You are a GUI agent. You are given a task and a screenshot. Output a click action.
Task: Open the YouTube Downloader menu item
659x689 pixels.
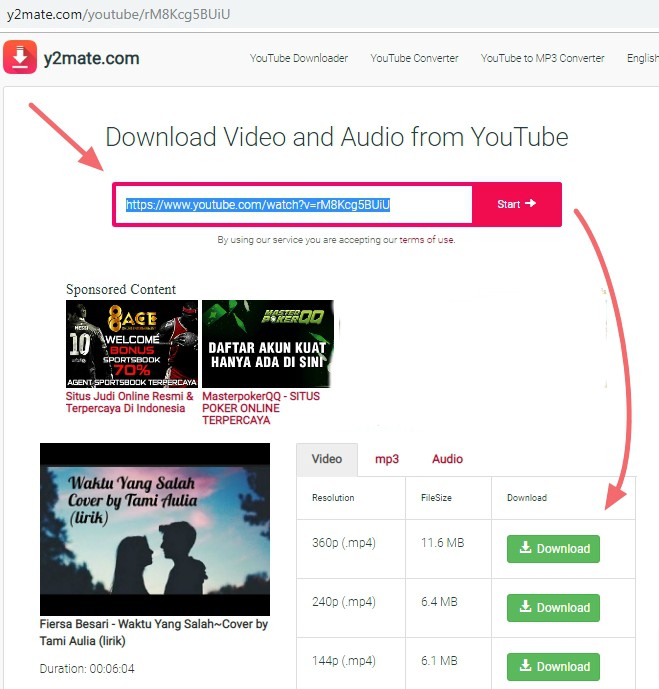tap(299, 58)
